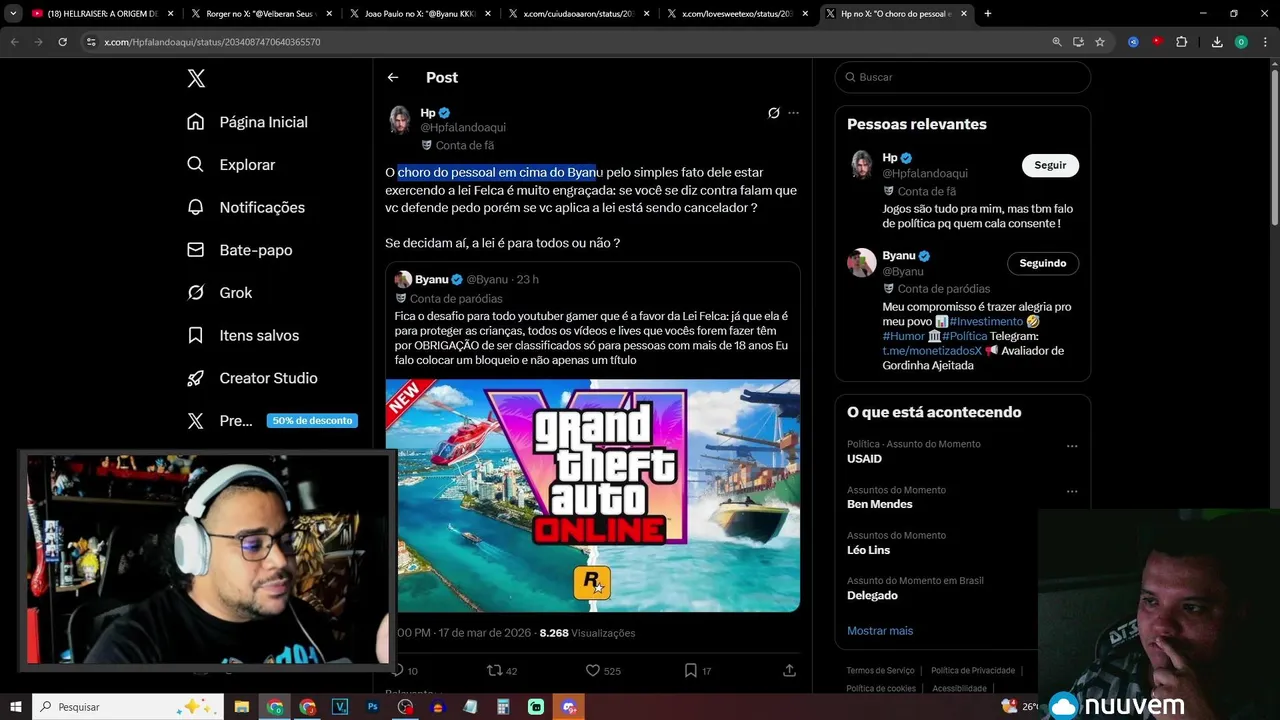Click the Windows taskbar Pesquisar box
The height and width of the screenshot is (720, 1280).
128,707
